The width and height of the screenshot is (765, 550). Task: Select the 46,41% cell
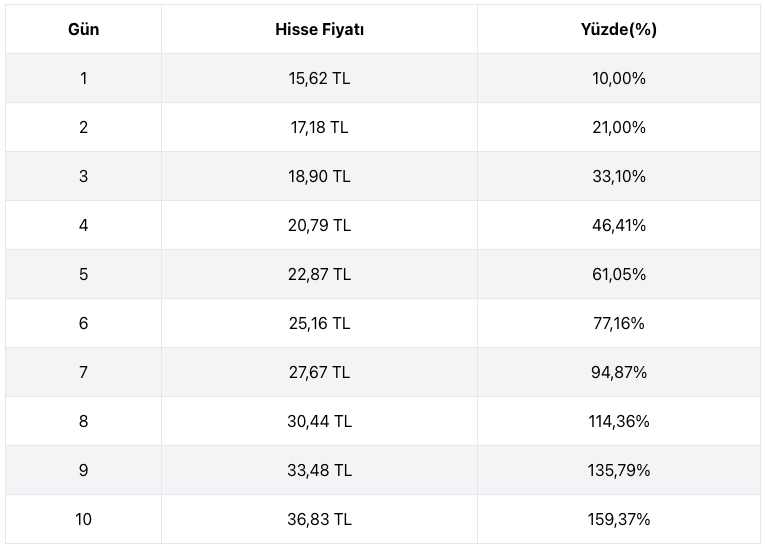(618, 225)
